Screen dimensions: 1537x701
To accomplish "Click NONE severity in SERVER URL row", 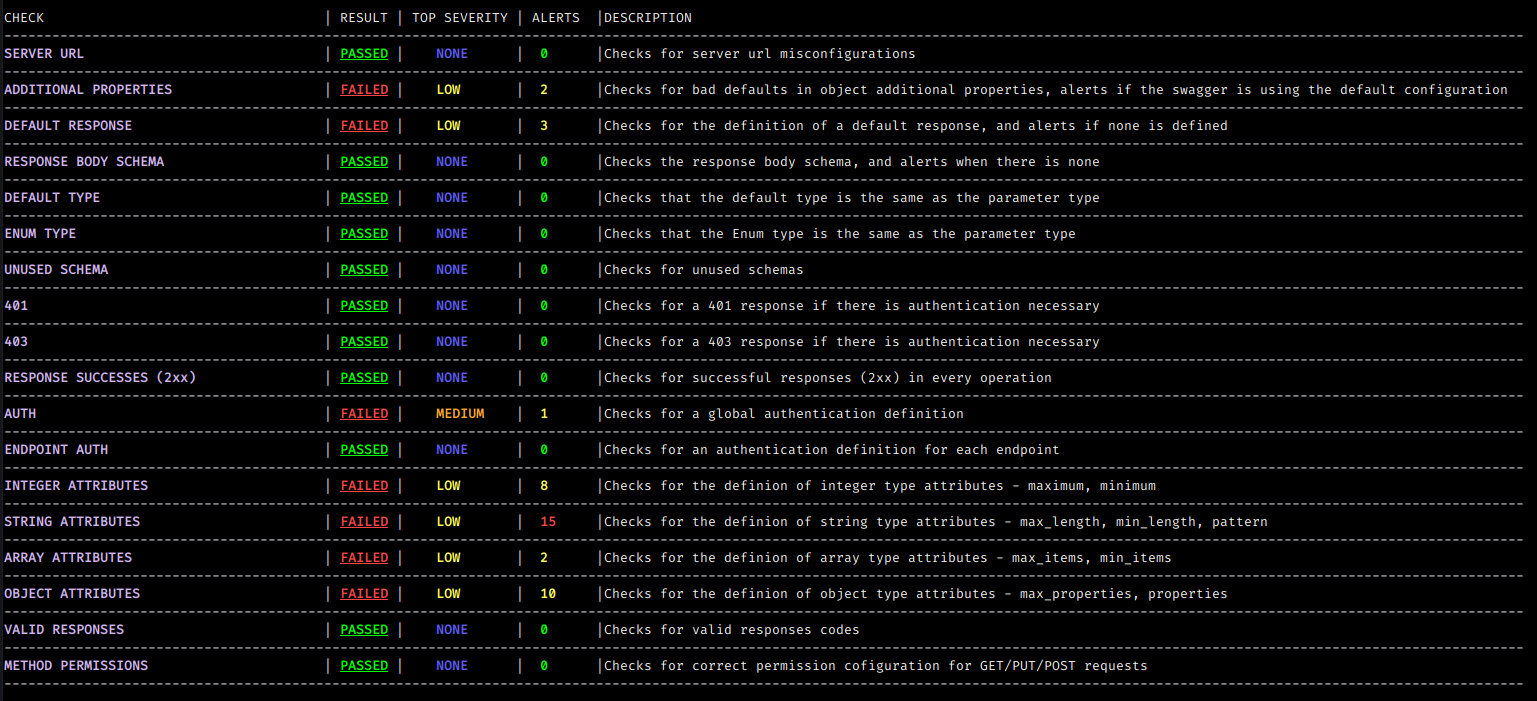I will tap(452, 54).
